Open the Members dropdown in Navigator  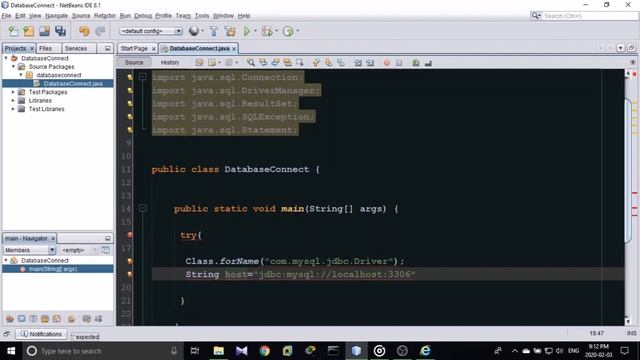pos(29,250)
